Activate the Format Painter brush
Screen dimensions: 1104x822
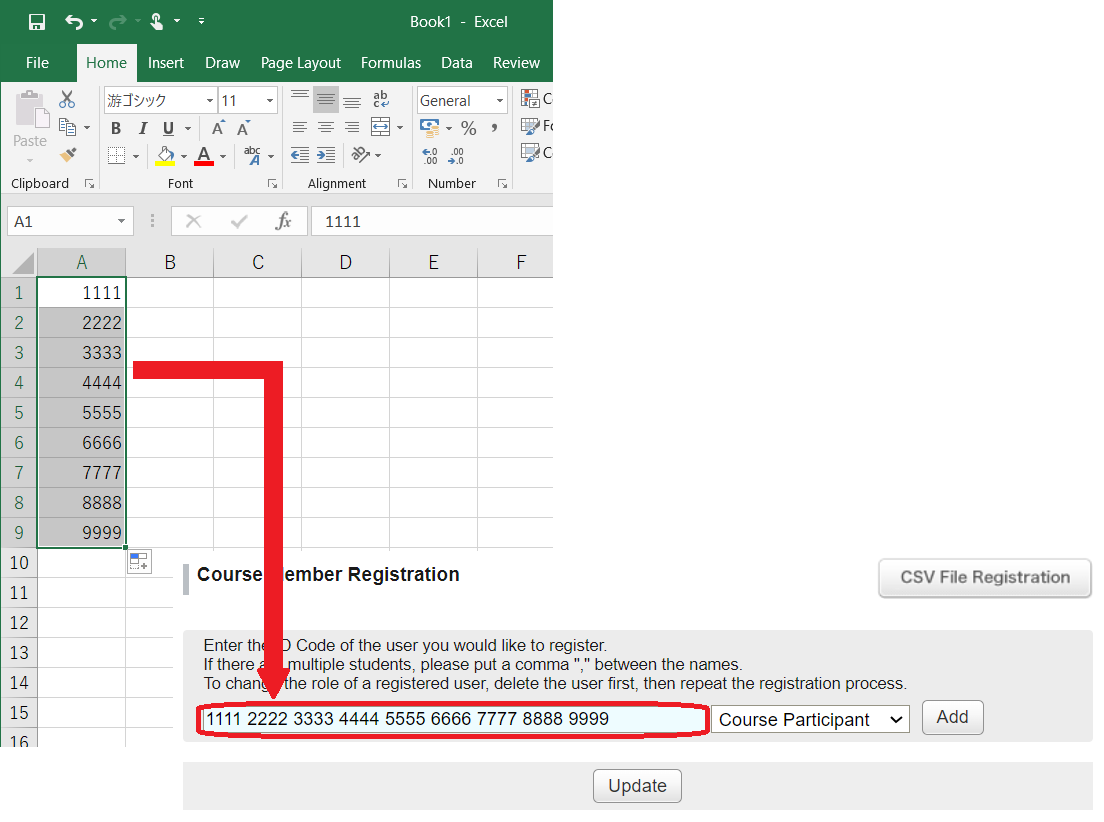pos(68,154)
